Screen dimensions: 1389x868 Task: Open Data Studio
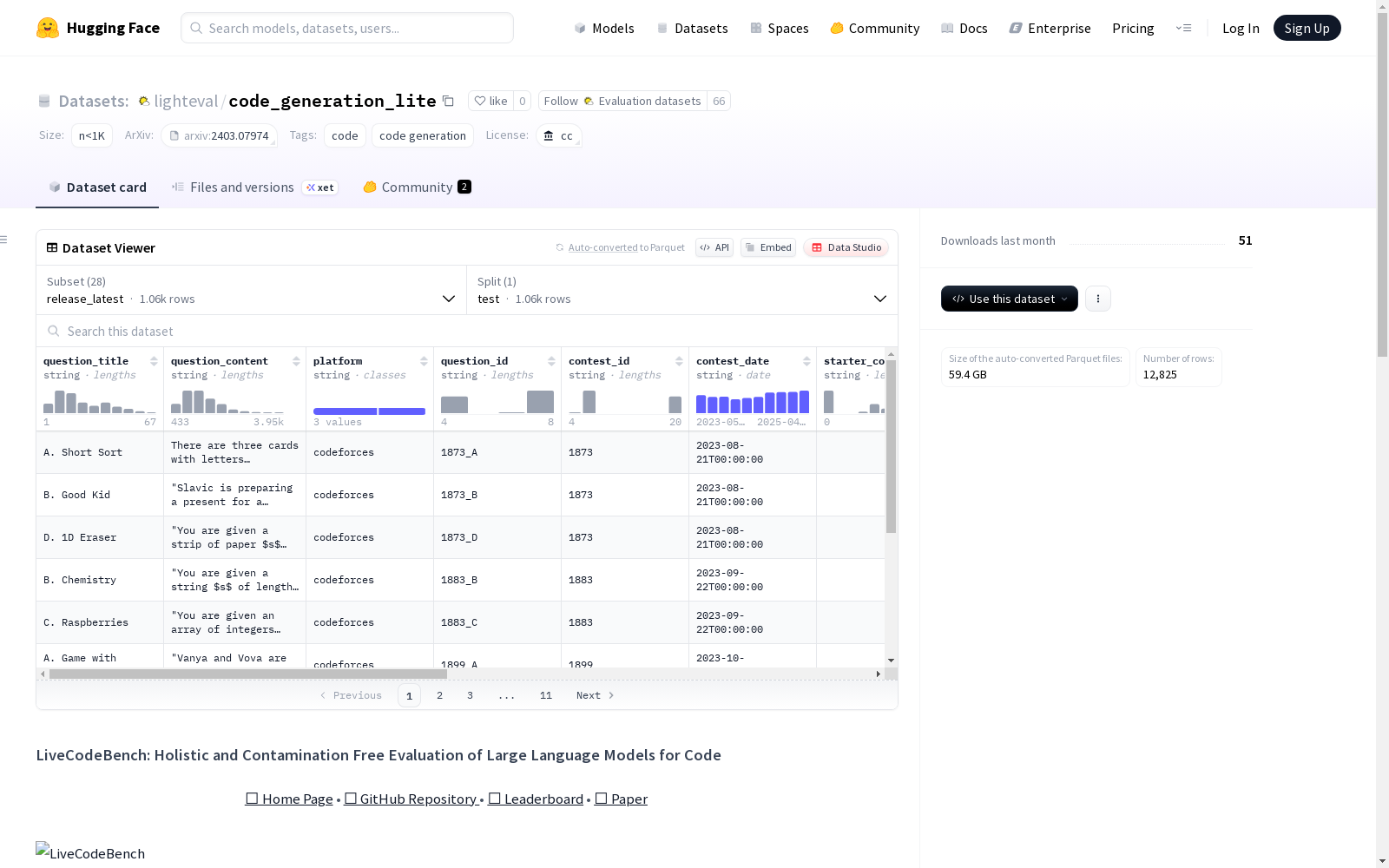(846, 247)
